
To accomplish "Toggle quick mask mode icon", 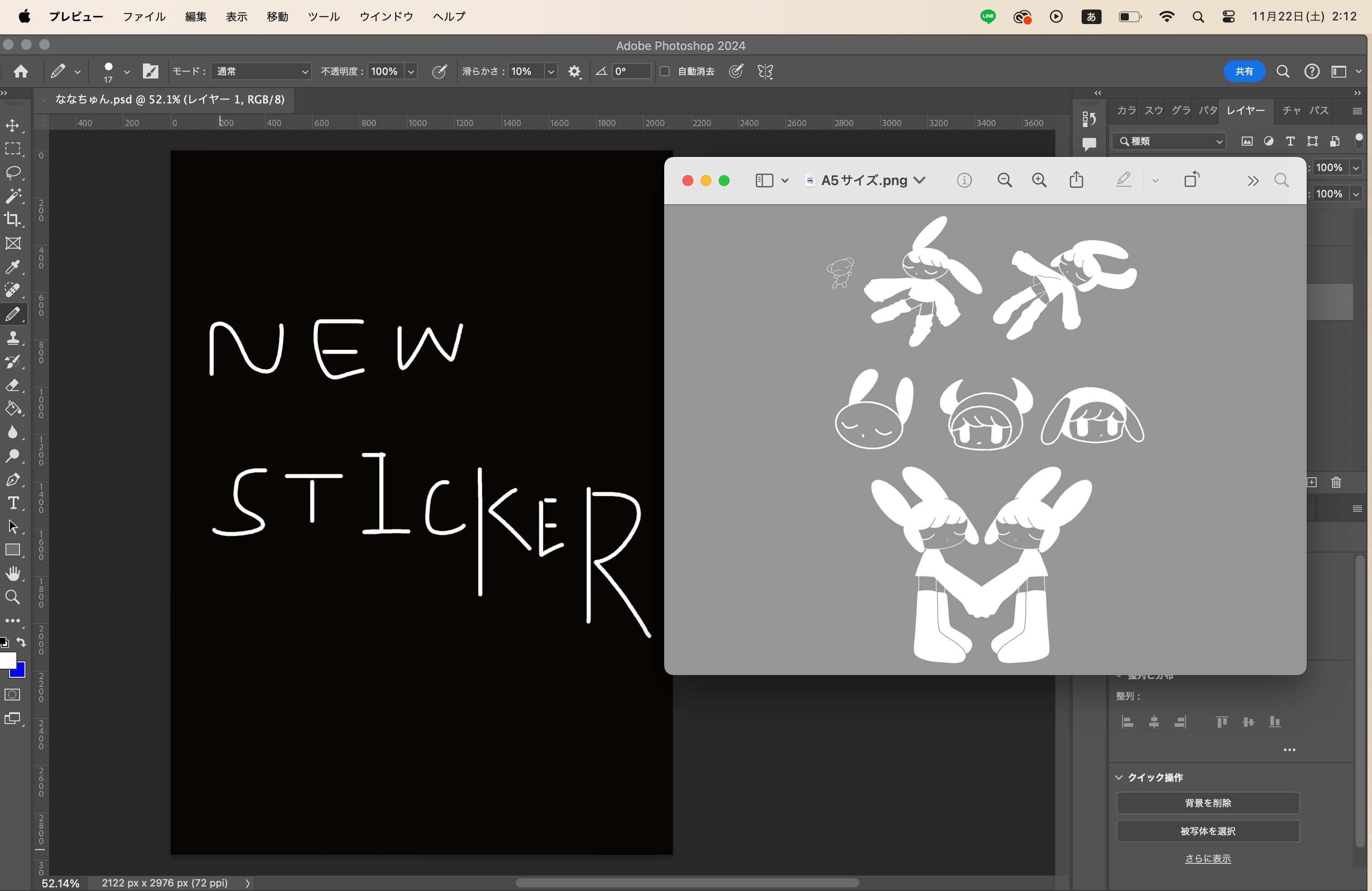I will (x=12, y=695).
